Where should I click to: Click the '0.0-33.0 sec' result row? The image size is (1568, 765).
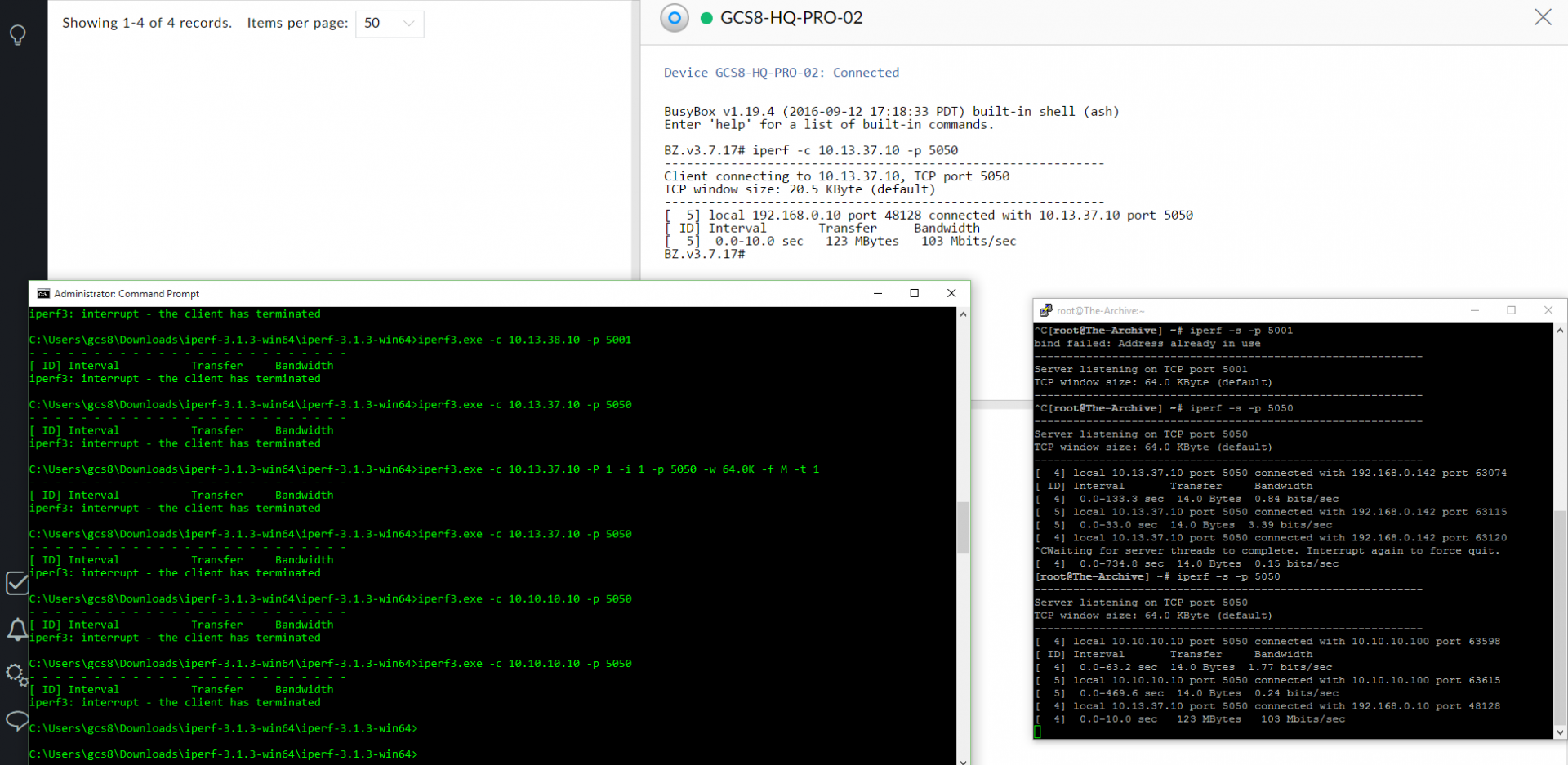pyautogui.click(x=1183, y=525)
